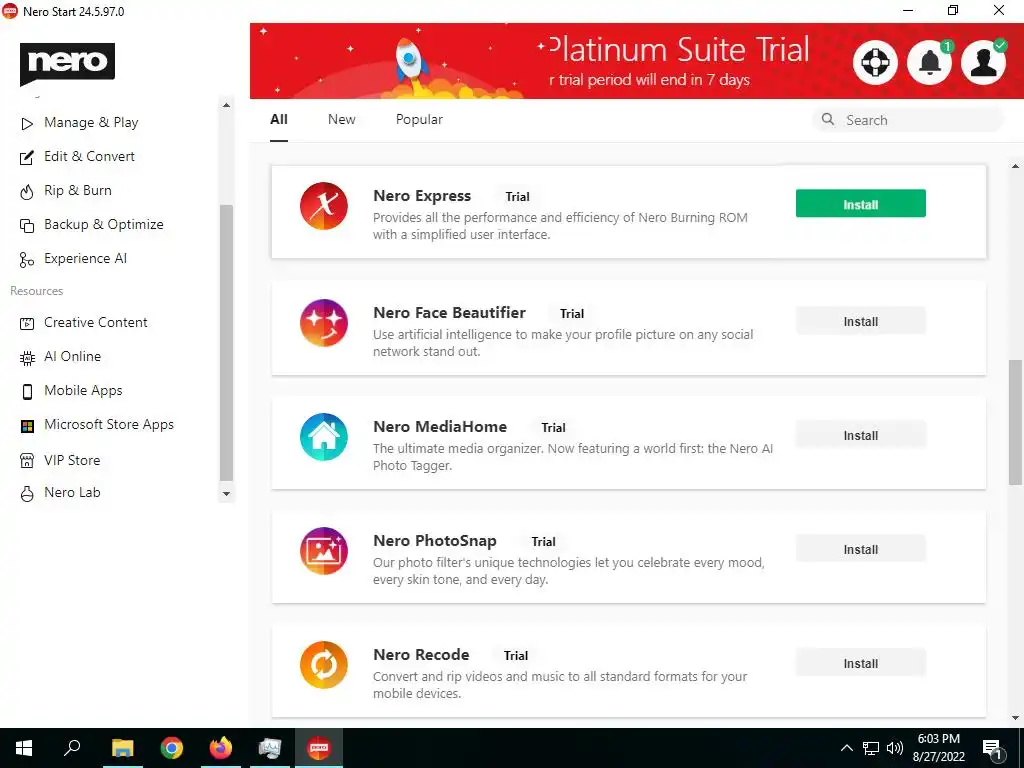This screenshot has width=1024, height=768.
Task: Open notifications bell in banner
Action: [x=930, y=63]
